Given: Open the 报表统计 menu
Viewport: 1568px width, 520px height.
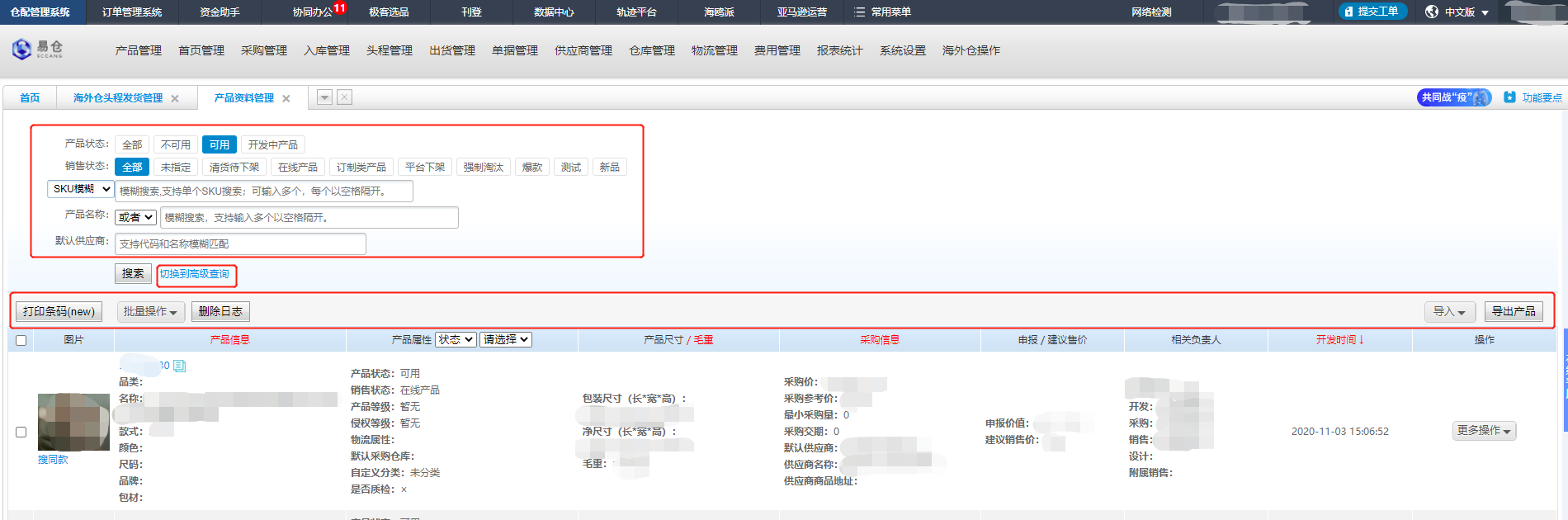Looking at the screenshot, I should (x=840, y=50).
